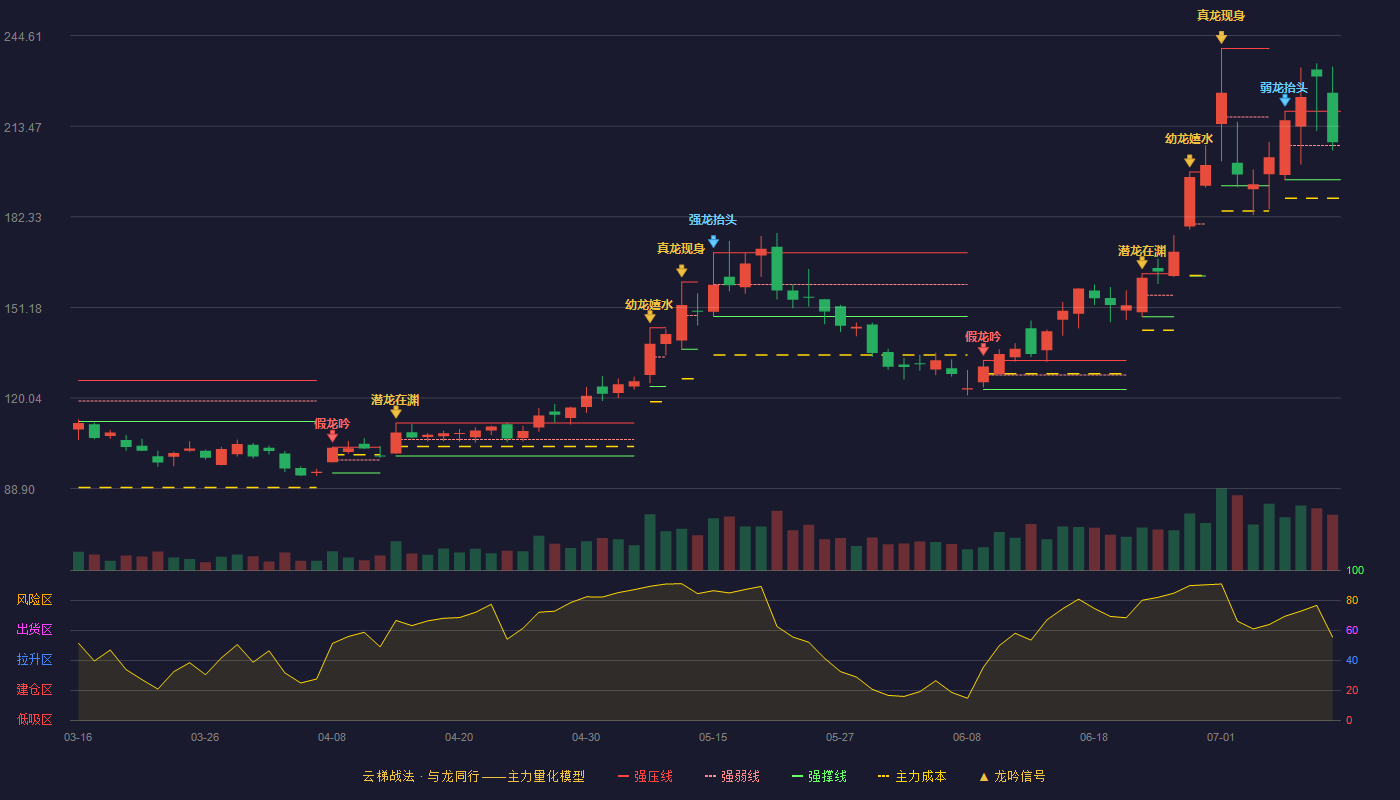Click the 弱龙抬头 signal label
This screenshot has height=800, width=1400.
pyautogui.click(x=1284, y=88)
